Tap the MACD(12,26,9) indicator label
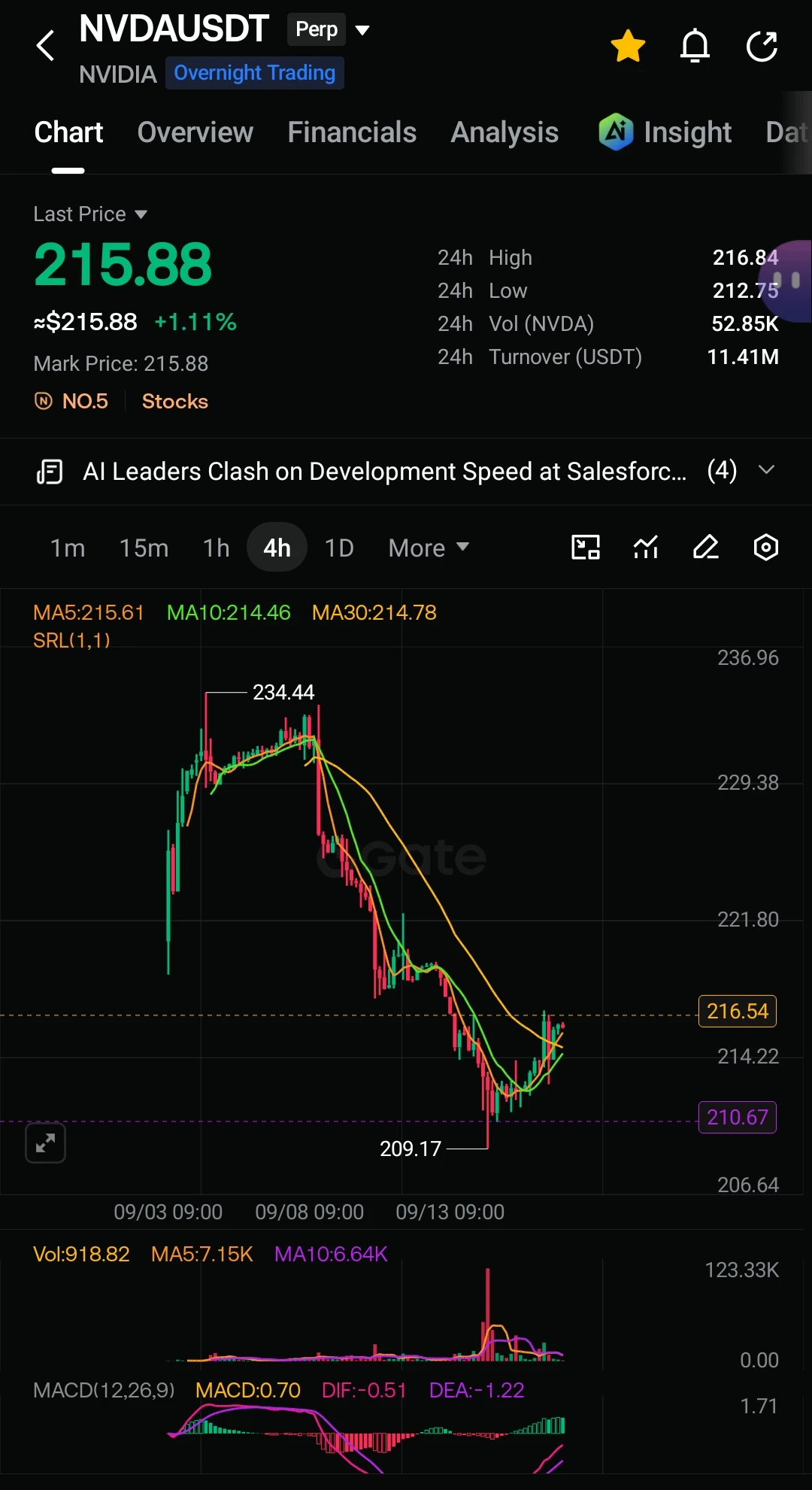The image size is (812, 1490). tap(104, 1390)
